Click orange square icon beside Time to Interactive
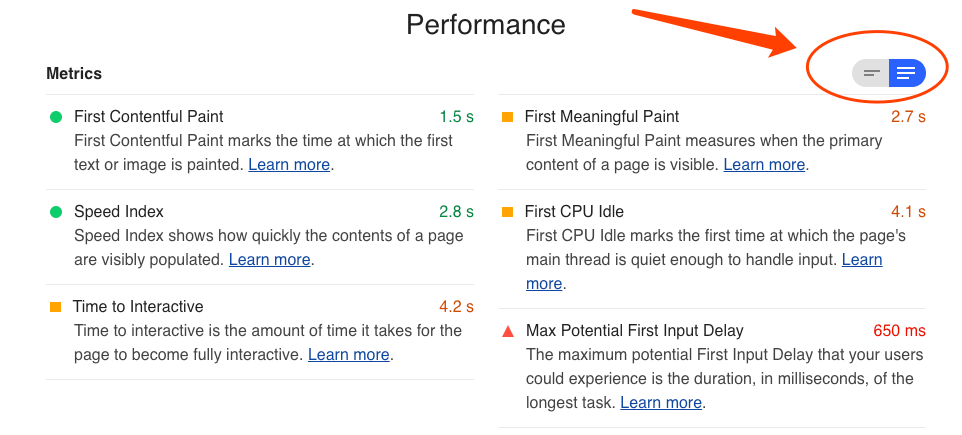 56,307
